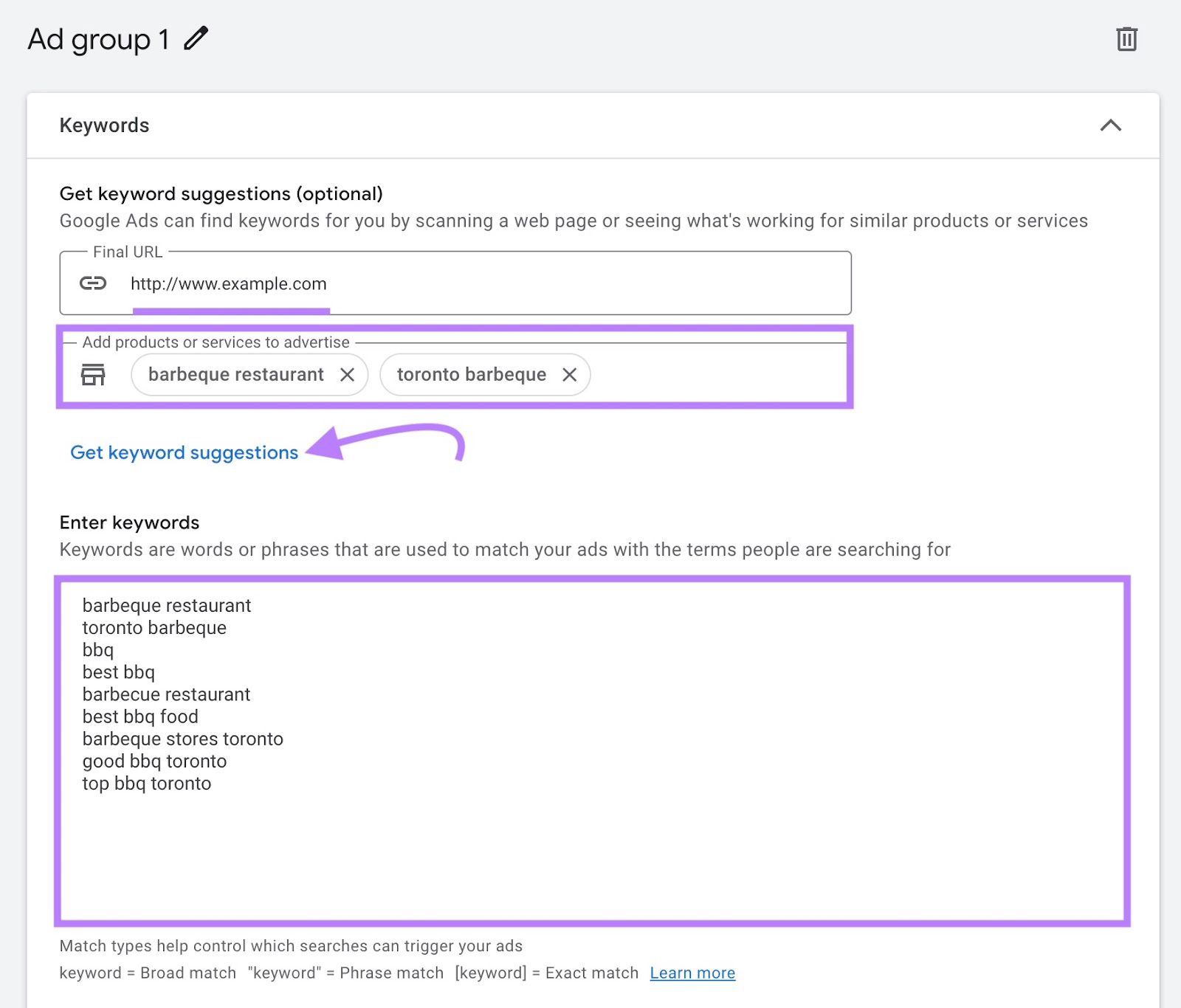This screenshot has width=1181, height=1008.
Task: Click the keyword line "best bbq food"
Action: [x=140, y=716]
